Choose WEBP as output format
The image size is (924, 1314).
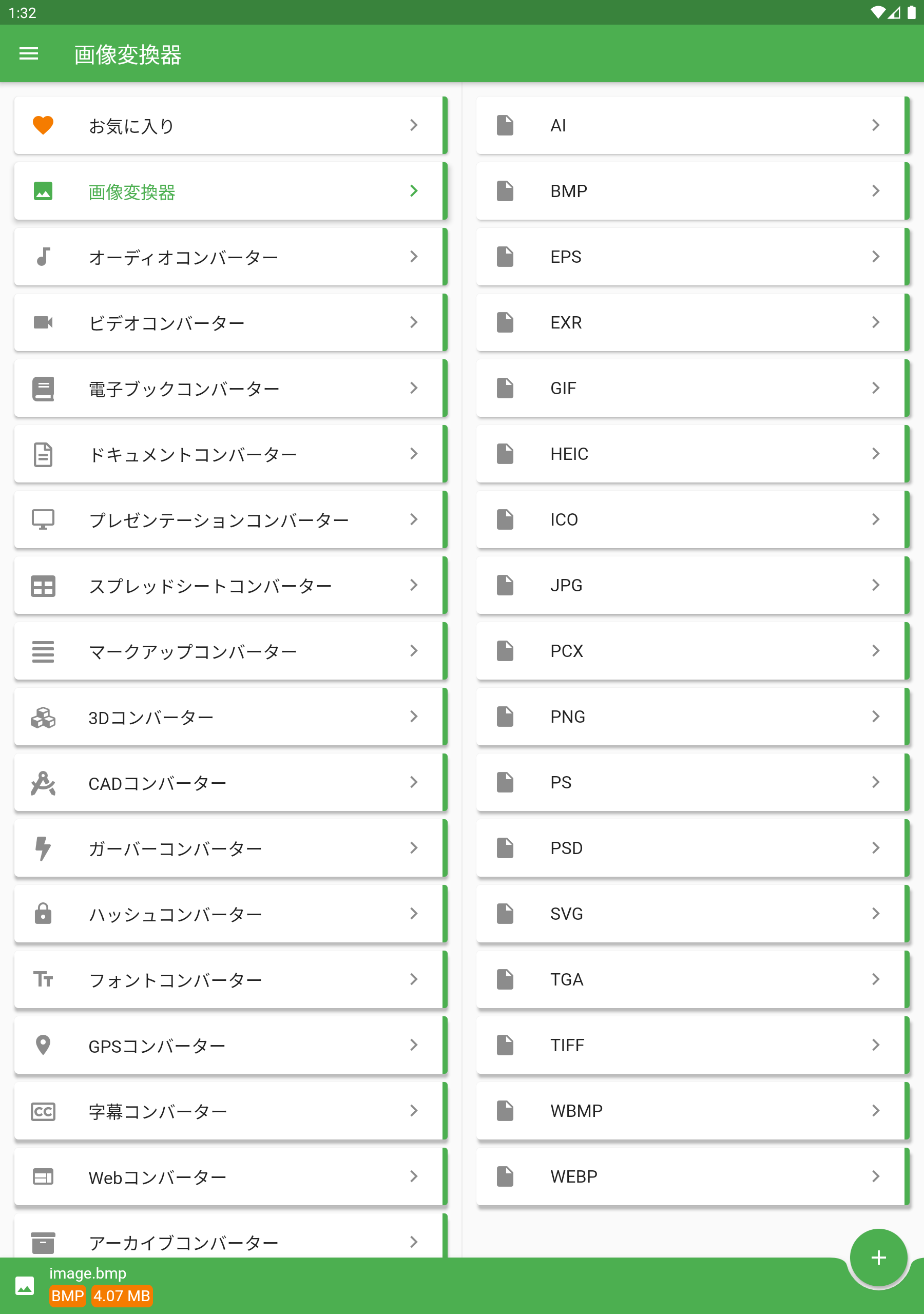pos(692,1176)
